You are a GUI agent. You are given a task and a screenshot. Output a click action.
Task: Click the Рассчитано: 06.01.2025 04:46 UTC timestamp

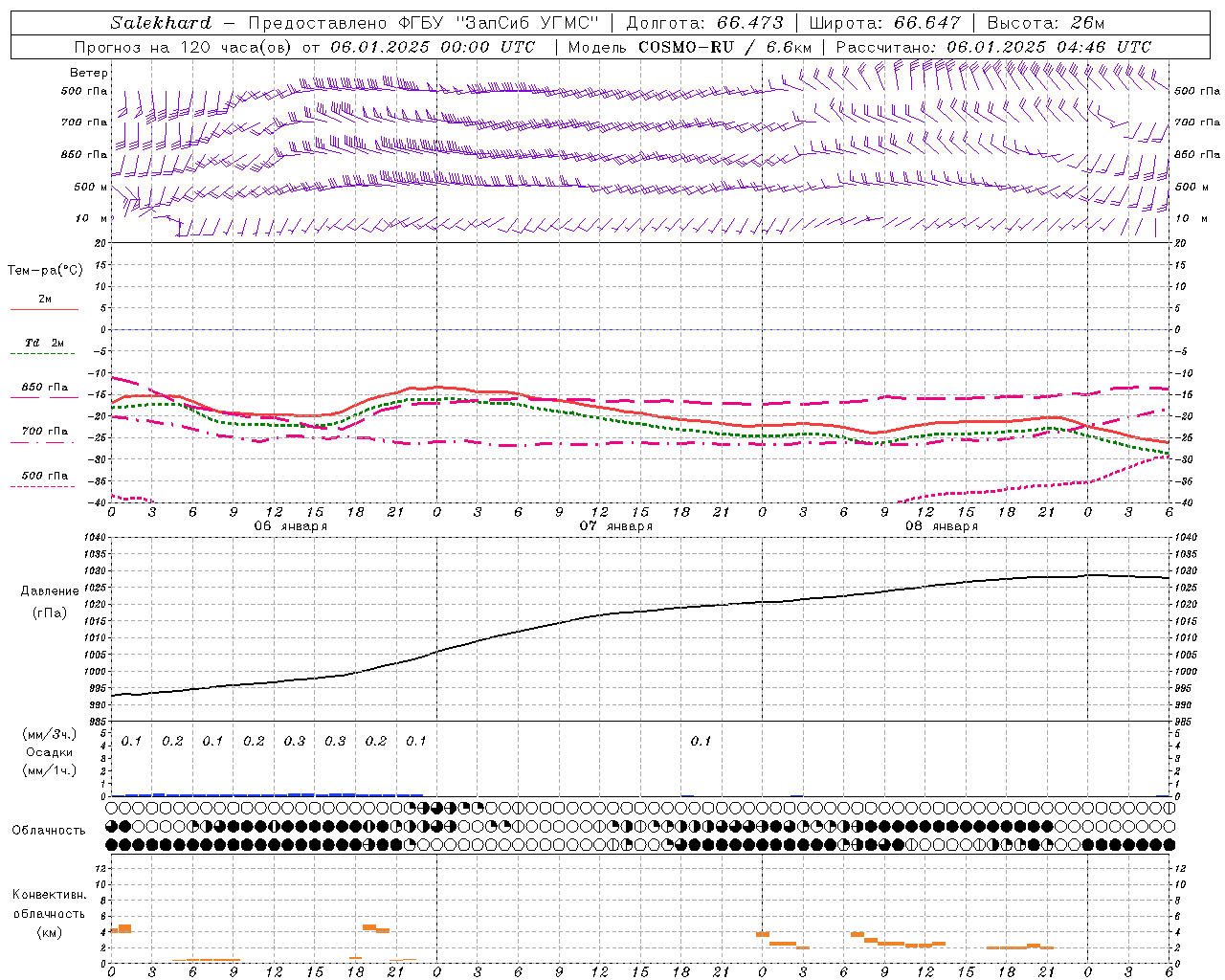993,47
